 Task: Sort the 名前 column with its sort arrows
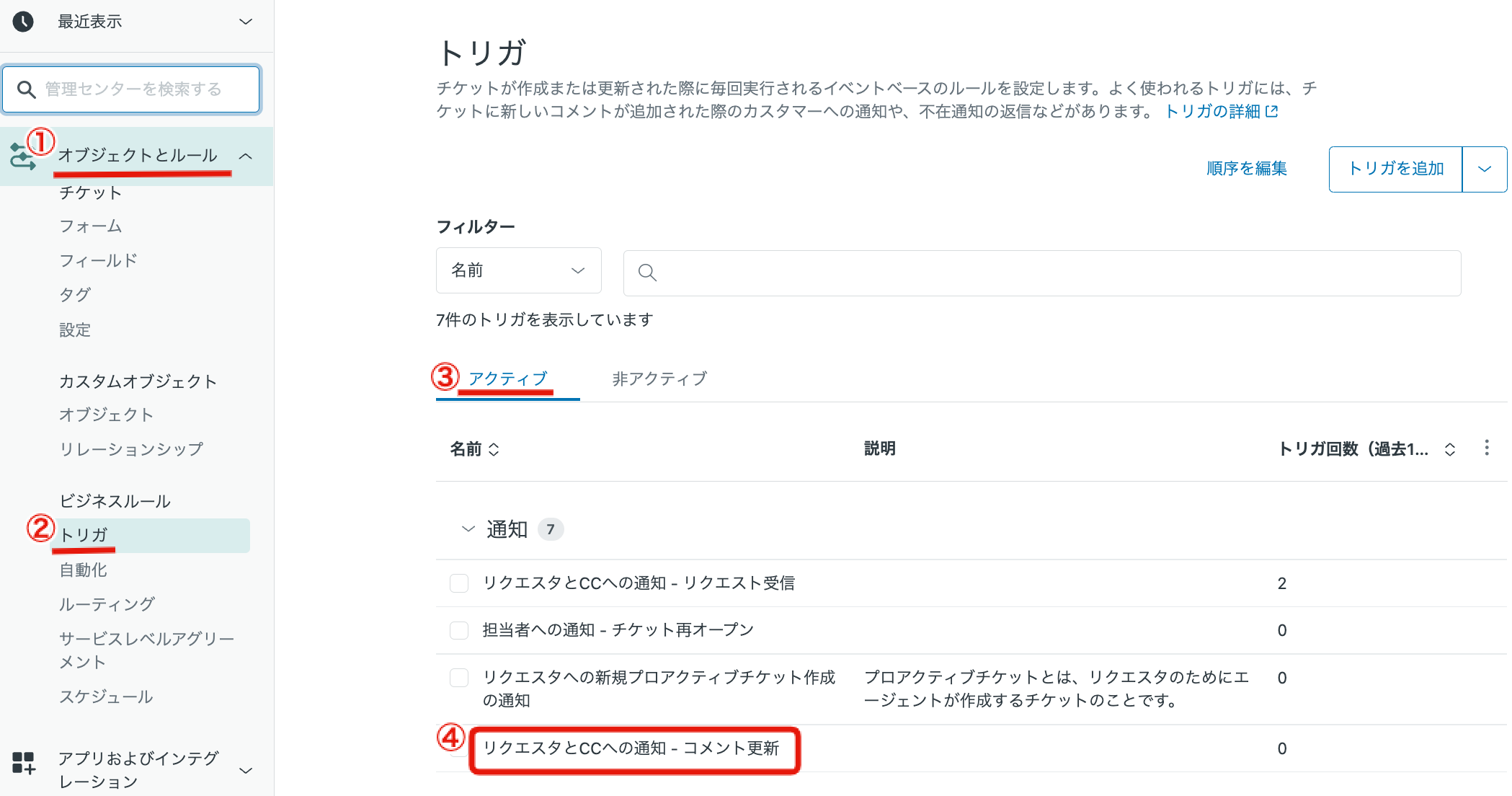pyautogui.click(x=494, y=449)
